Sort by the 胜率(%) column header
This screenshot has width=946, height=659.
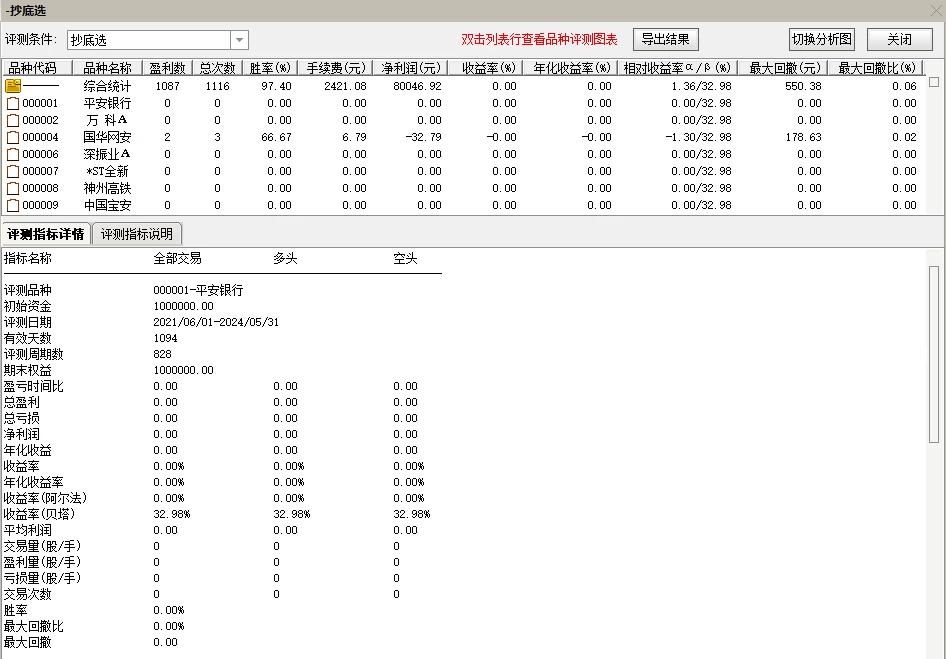coord(270,68)
